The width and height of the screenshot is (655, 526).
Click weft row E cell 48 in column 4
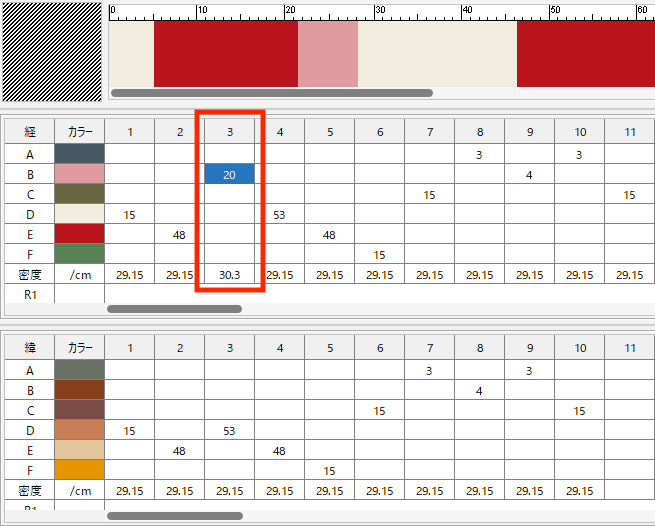[x=279, y=450]
